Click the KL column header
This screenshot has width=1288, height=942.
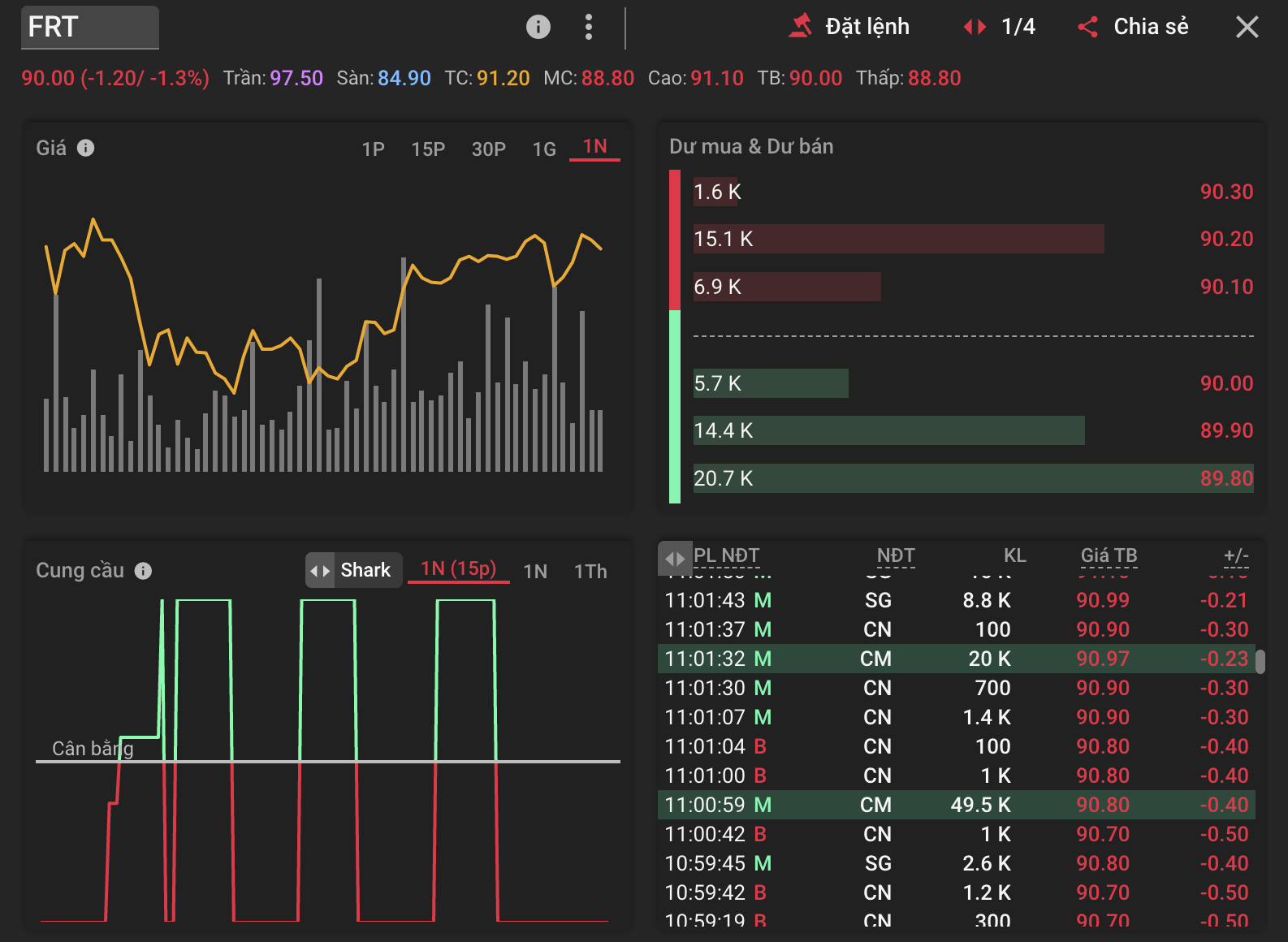coord(1015,555)
